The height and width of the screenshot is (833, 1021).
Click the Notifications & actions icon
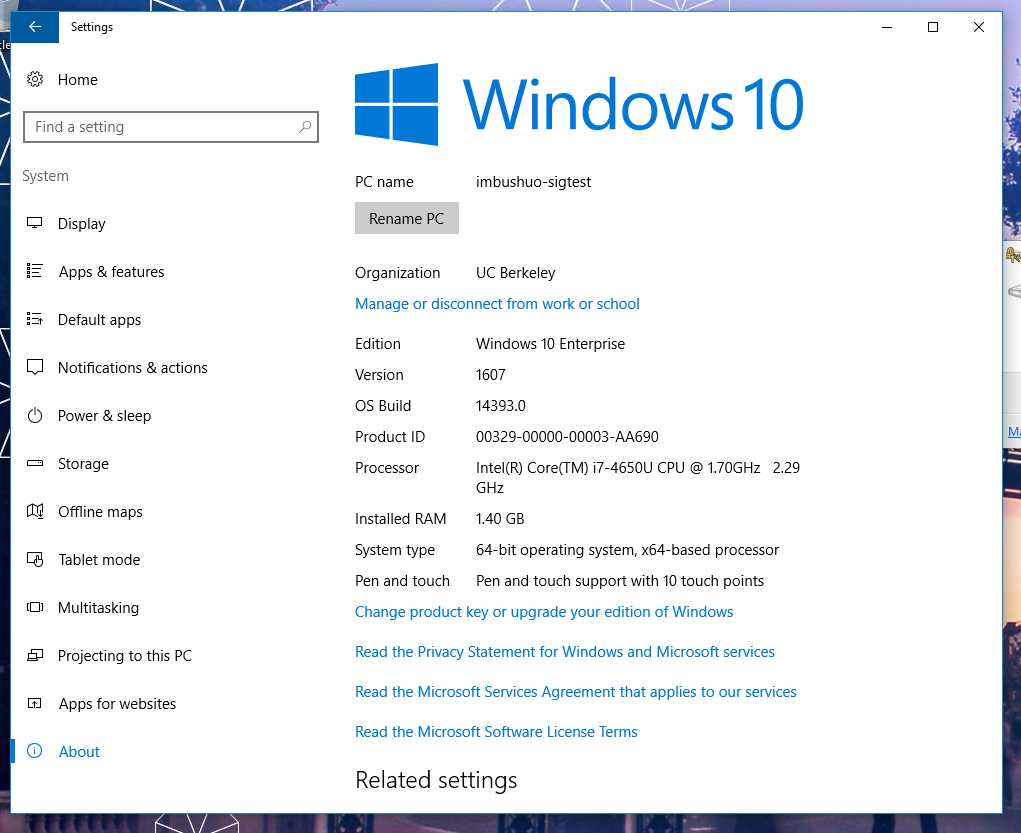[x=34, y=367]
